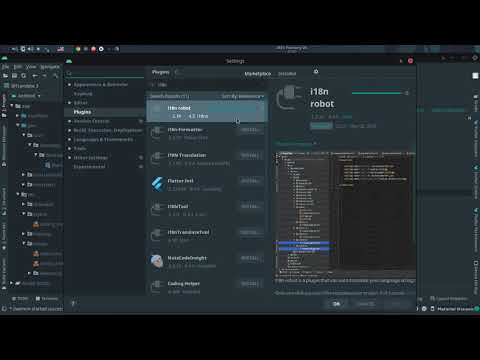Install the I18NTool plugin
The image size is (480, 360).
point(250,207)
